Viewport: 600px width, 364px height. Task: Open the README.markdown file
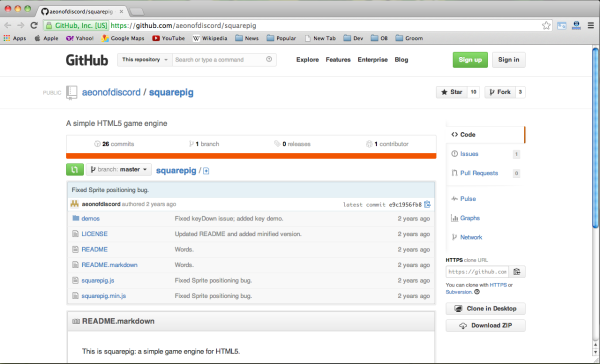[x=109, y=265]
